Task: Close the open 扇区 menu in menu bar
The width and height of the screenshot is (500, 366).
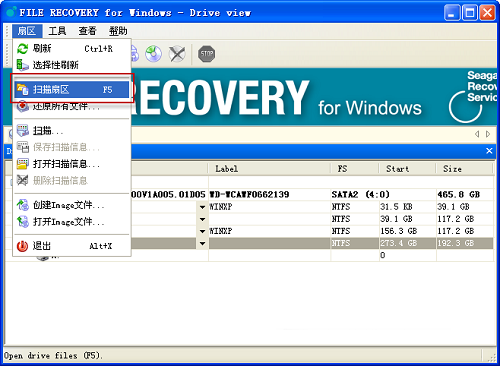Action: pos(27,31)
